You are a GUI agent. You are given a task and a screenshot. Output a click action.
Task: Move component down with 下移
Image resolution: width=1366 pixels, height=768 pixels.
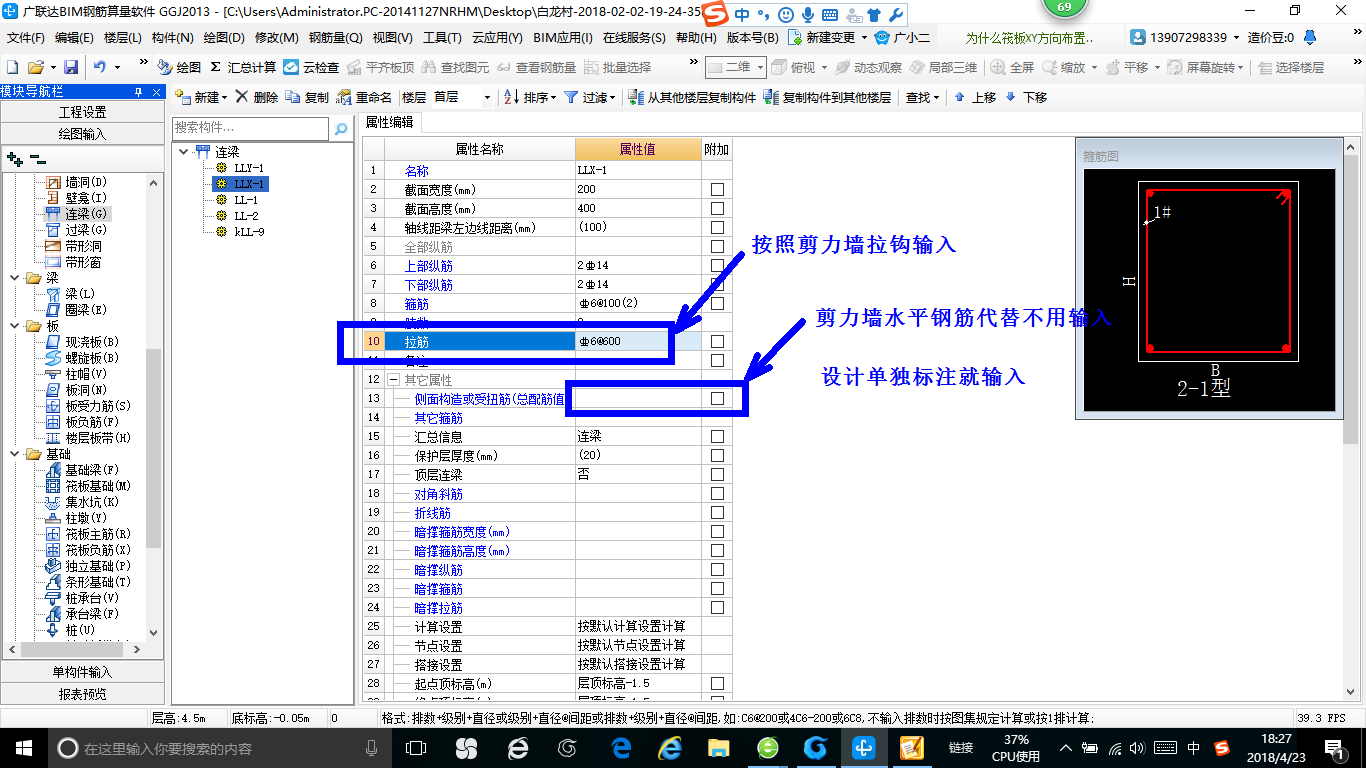pos(1026,97)
